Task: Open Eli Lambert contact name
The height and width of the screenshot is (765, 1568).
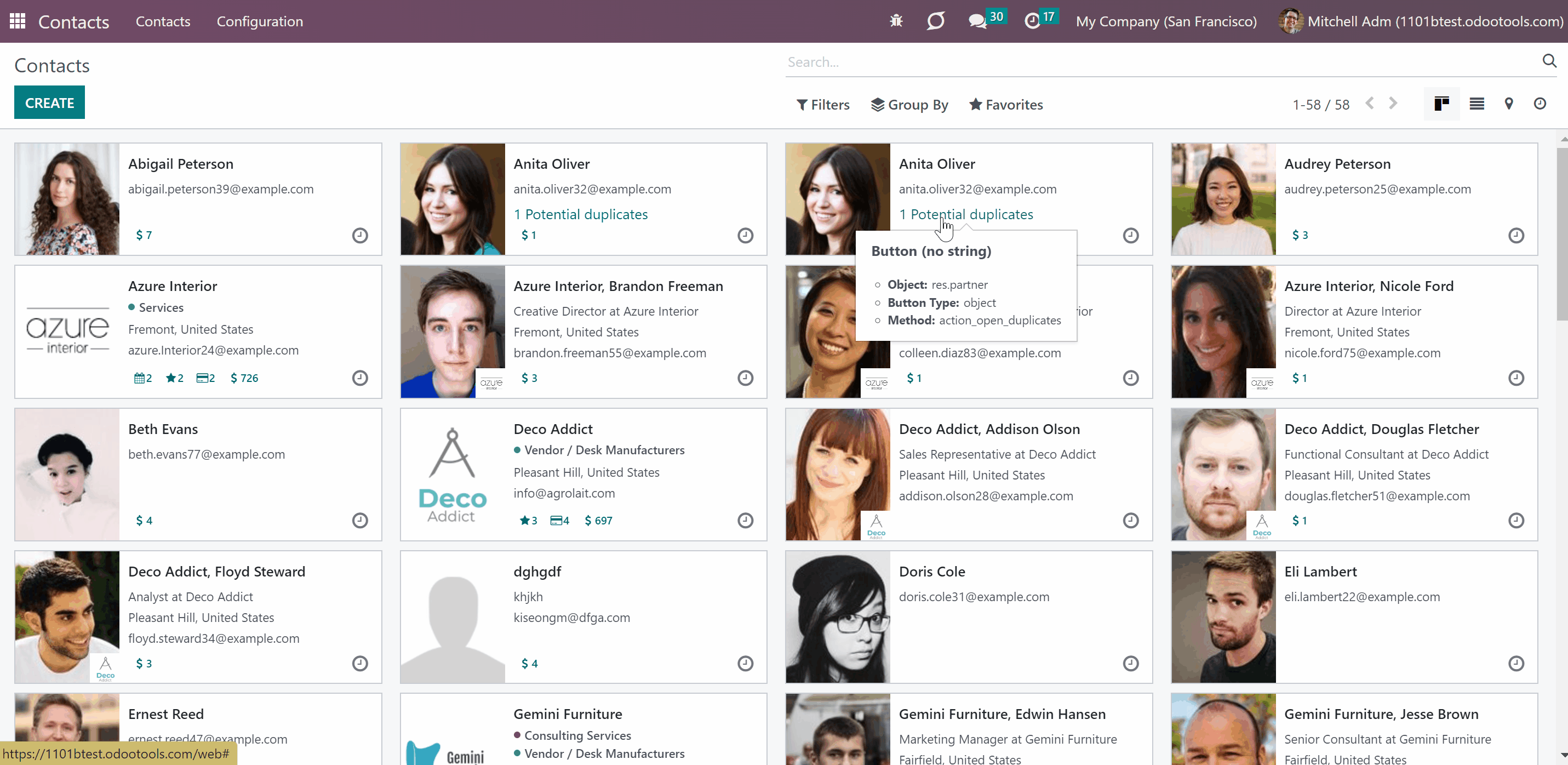Action: (1321, 572)
